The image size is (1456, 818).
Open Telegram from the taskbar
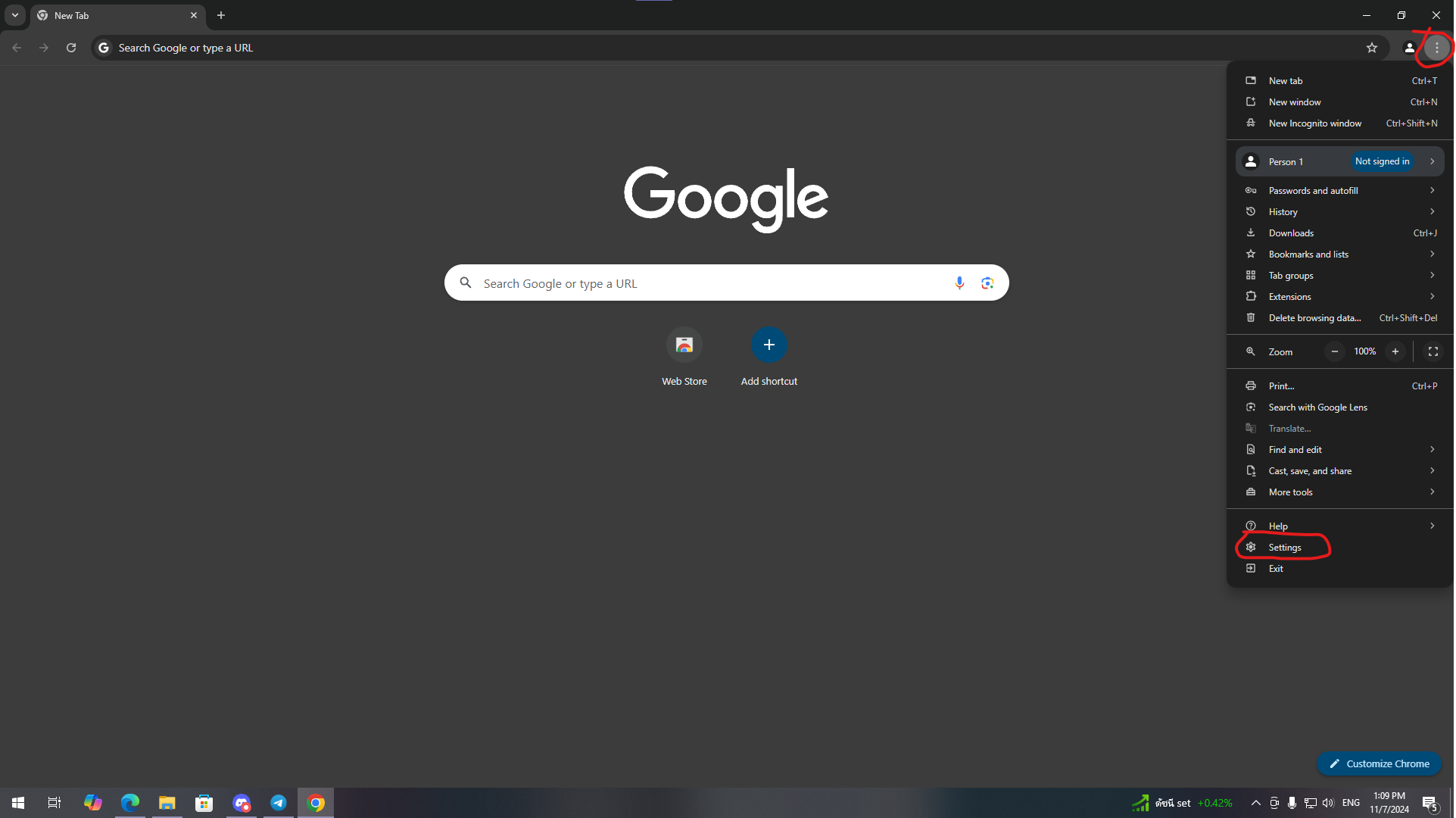279,803
